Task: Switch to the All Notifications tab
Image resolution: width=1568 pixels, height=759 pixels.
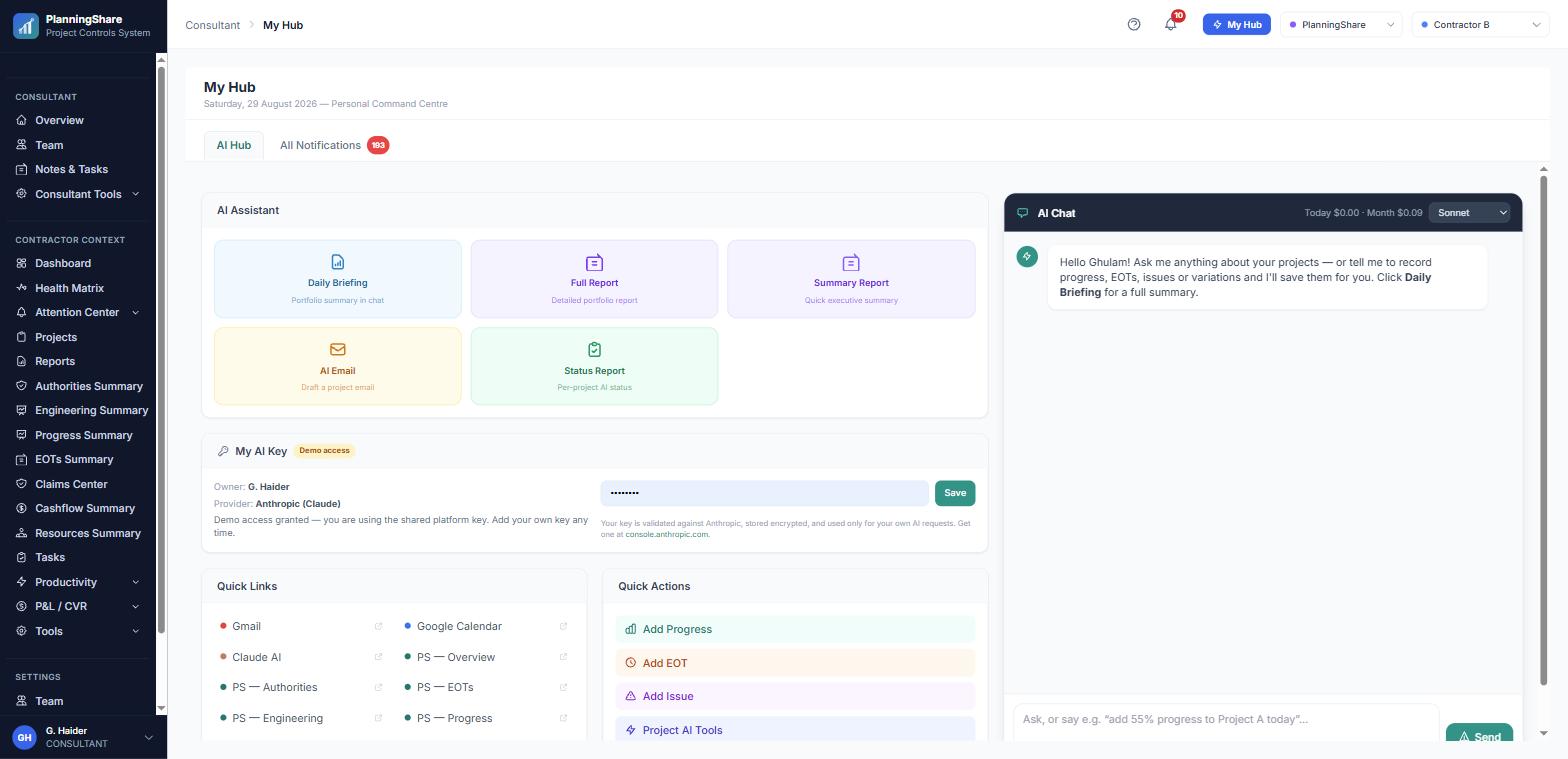Action: (x=334, y=145)
